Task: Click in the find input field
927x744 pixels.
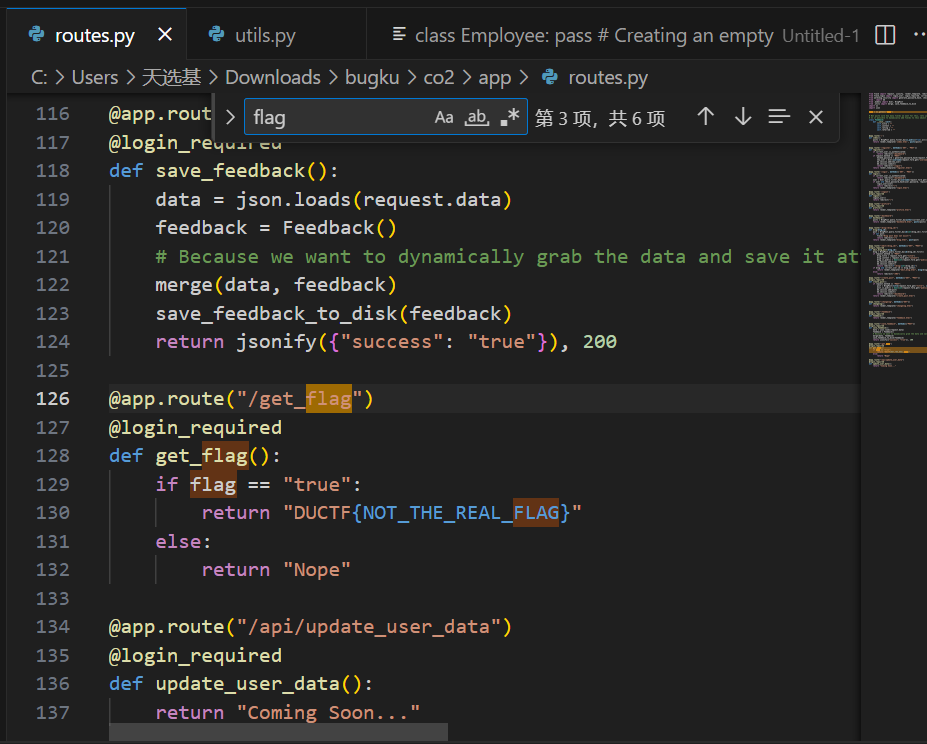Action: coord(335,117)
